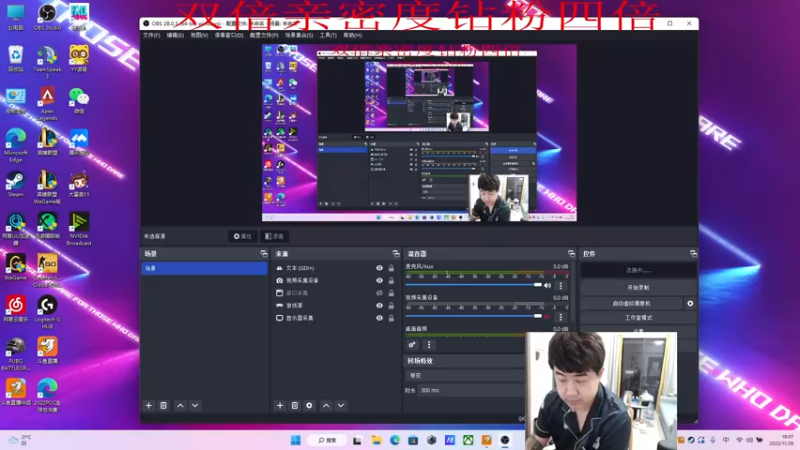Click the transition duration 300 ms field
The height and width of the screenshot is (450, 800).
pyautogui.click(x=471, y=390)
